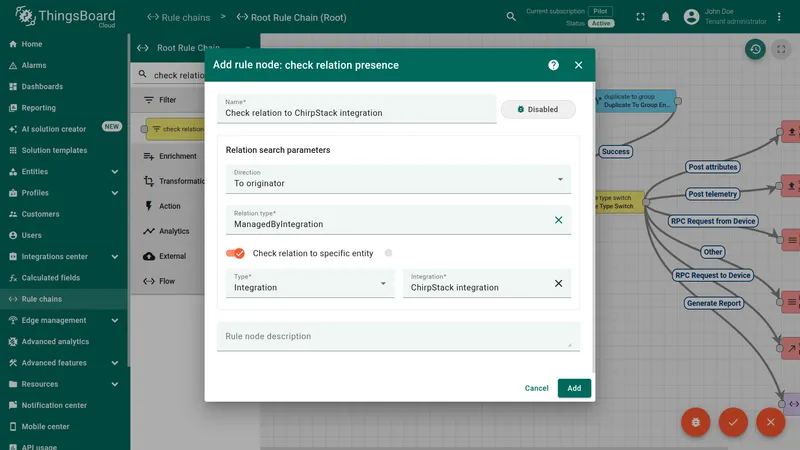Viewport: 800px width, 450px height.
Task: Click the Add button
Action: coord(574,388)
